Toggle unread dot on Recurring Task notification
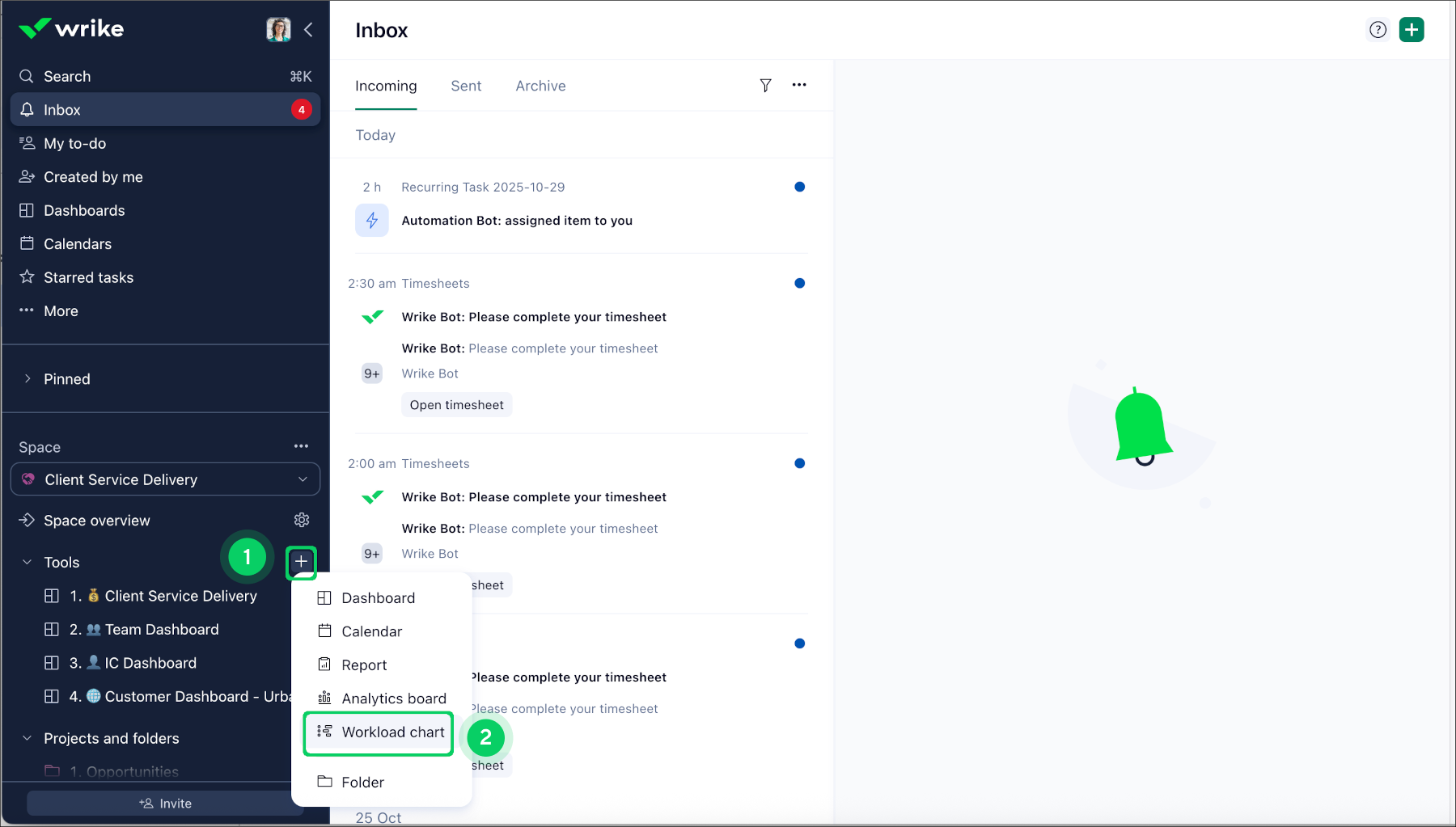This screenshot has width=1456, height=827. 799,187
